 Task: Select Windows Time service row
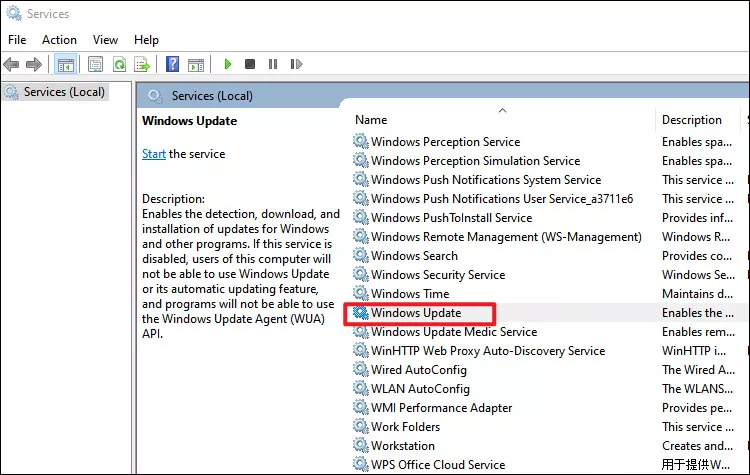pyautogui.click(x=410, y=294)
